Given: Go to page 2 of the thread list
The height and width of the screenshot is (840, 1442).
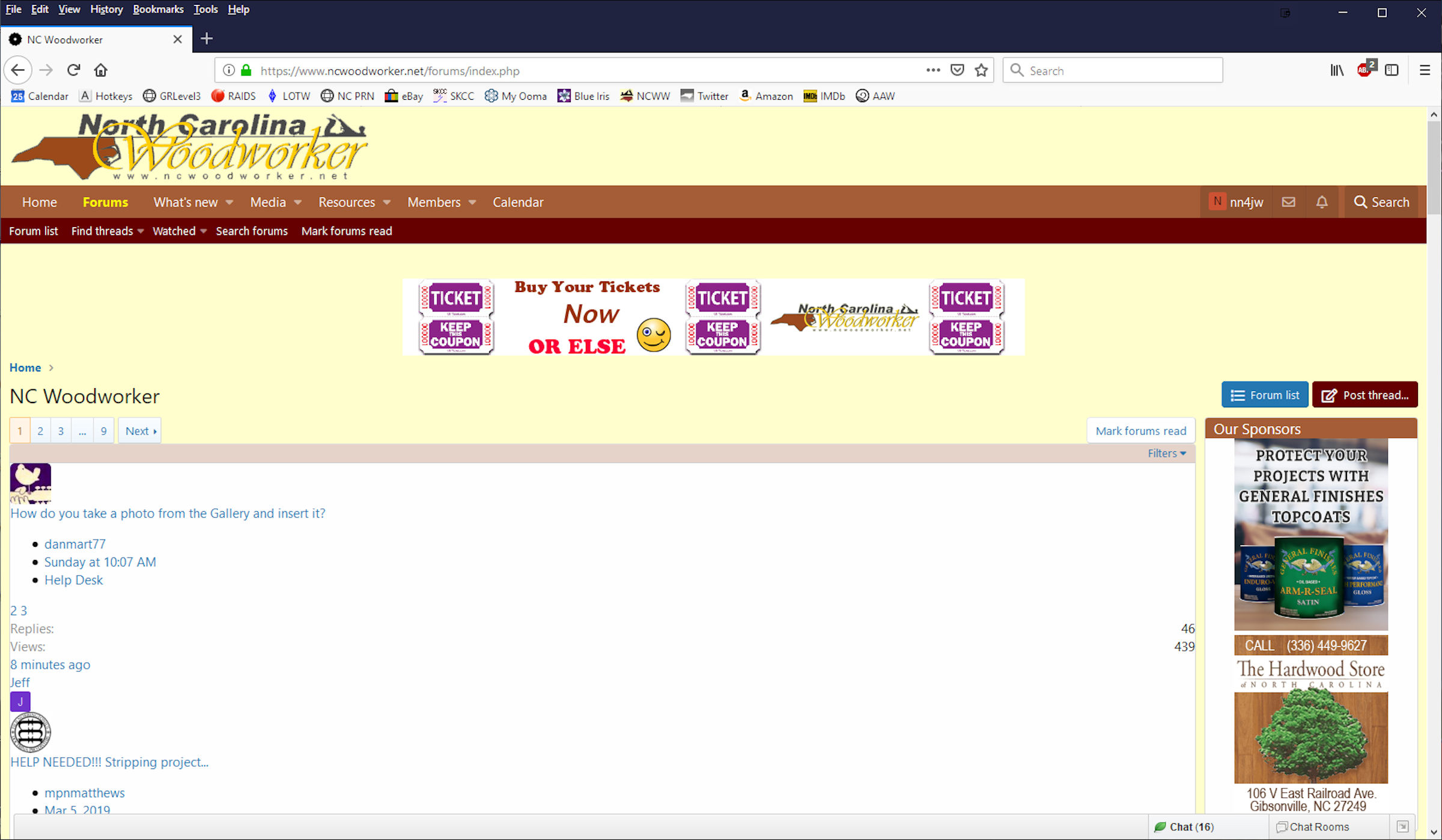Looking at the screenshot, I should tap(40, 431).
